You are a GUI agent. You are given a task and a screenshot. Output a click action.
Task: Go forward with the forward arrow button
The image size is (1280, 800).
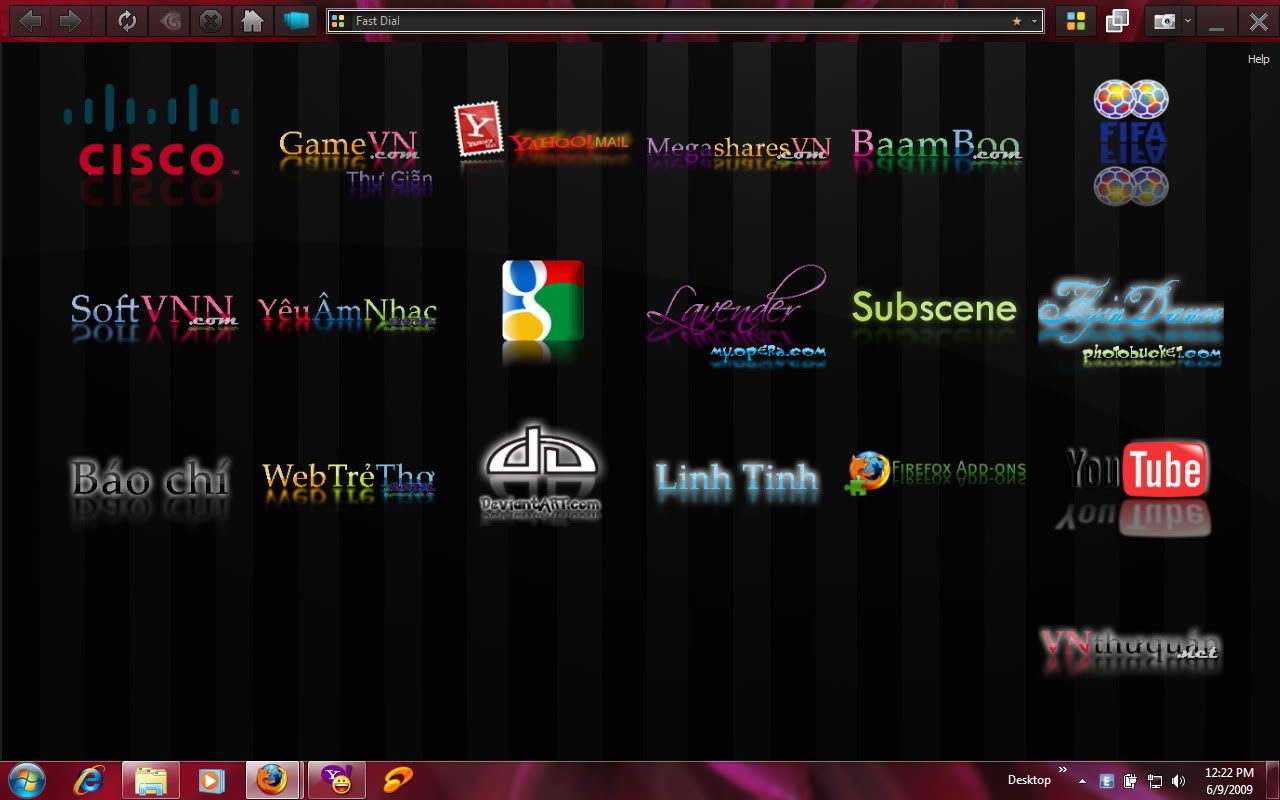(70, 20)
